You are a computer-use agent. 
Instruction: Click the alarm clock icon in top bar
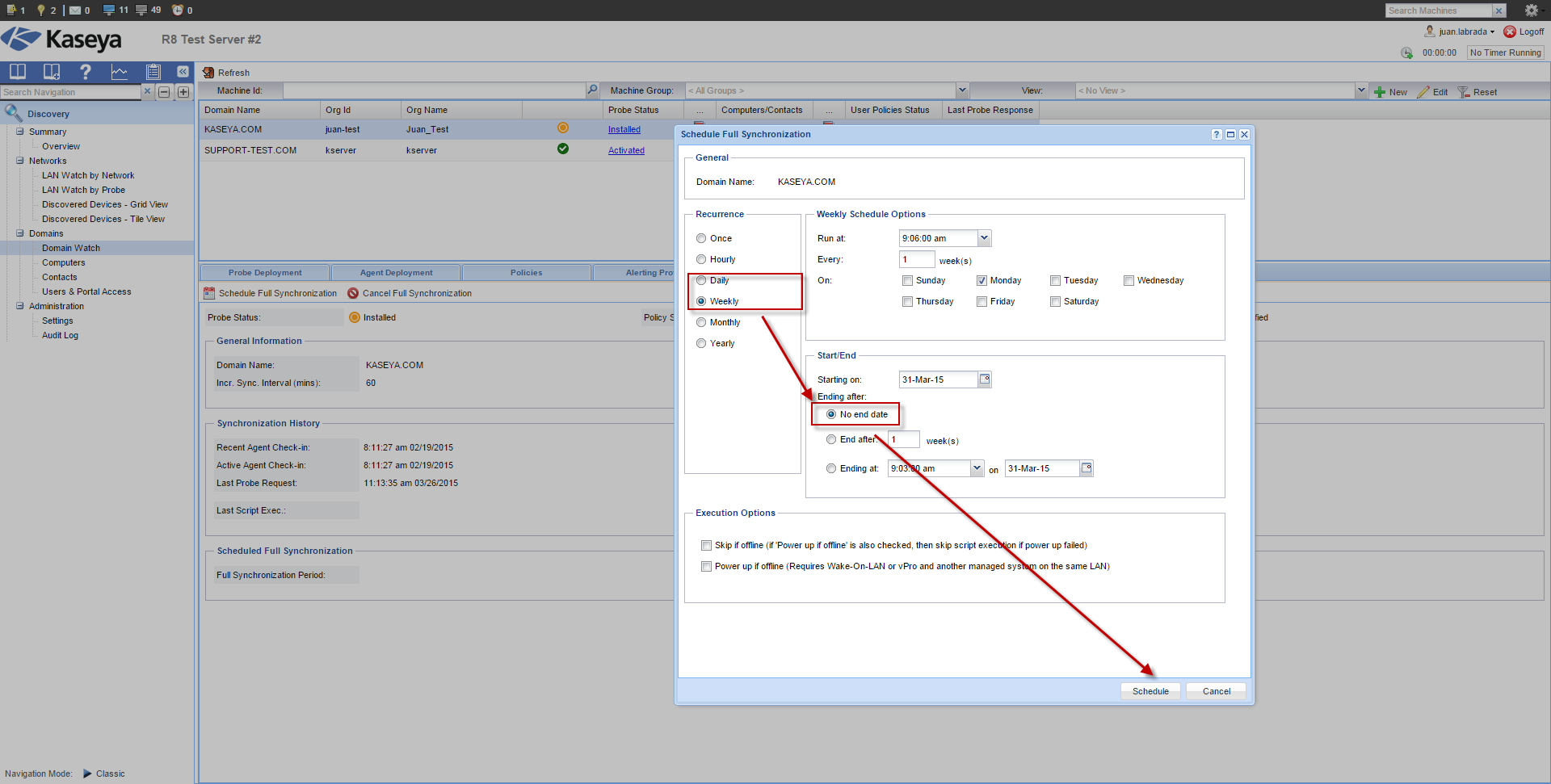click(x=178, y=10)
